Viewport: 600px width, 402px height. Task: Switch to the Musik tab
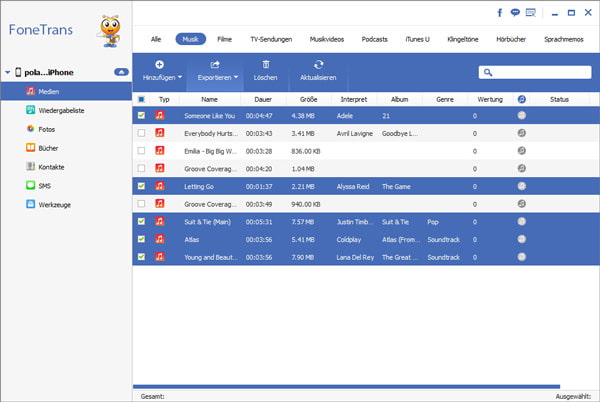coord(191,39)
